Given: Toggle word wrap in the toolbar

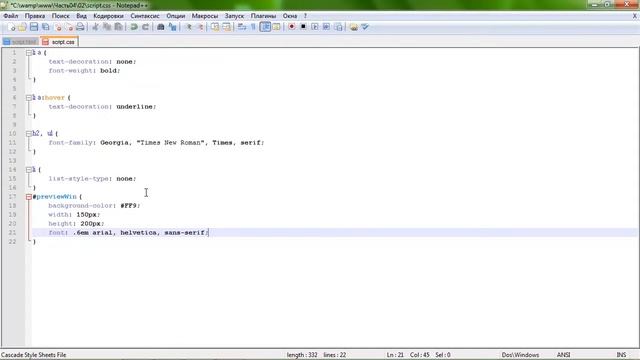Looking at the screenshot, I should click(x=242, y=27).
